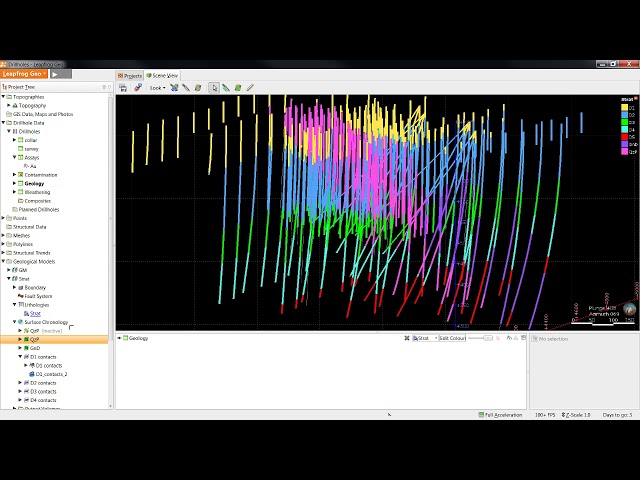Click the Geology table icon in tree
Screen dimensions: 640x480
(x=20, y=183)
